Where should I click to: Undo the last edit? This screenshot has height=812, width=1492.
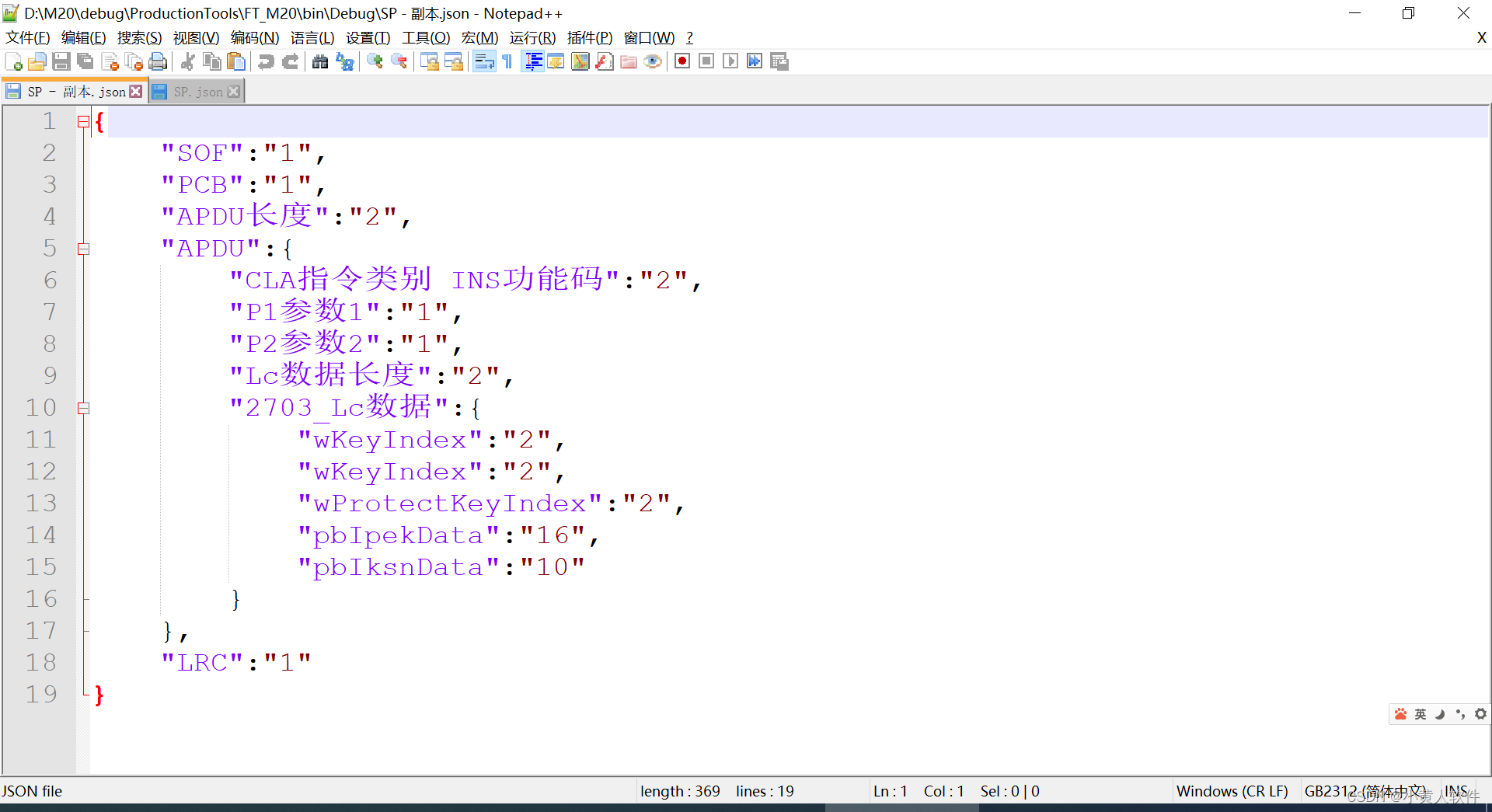pos(266,61)
